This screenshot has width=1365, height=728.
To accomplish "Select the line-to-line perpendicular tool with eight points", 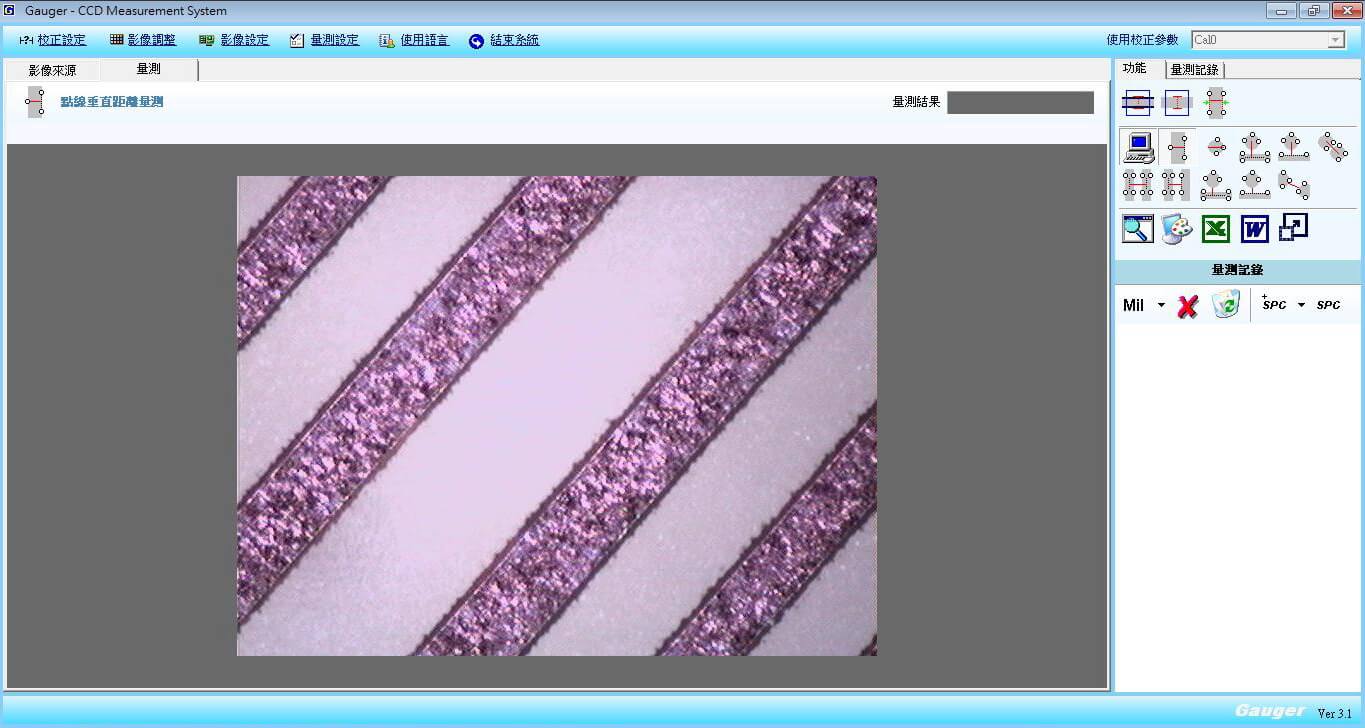I will 1255,147.
